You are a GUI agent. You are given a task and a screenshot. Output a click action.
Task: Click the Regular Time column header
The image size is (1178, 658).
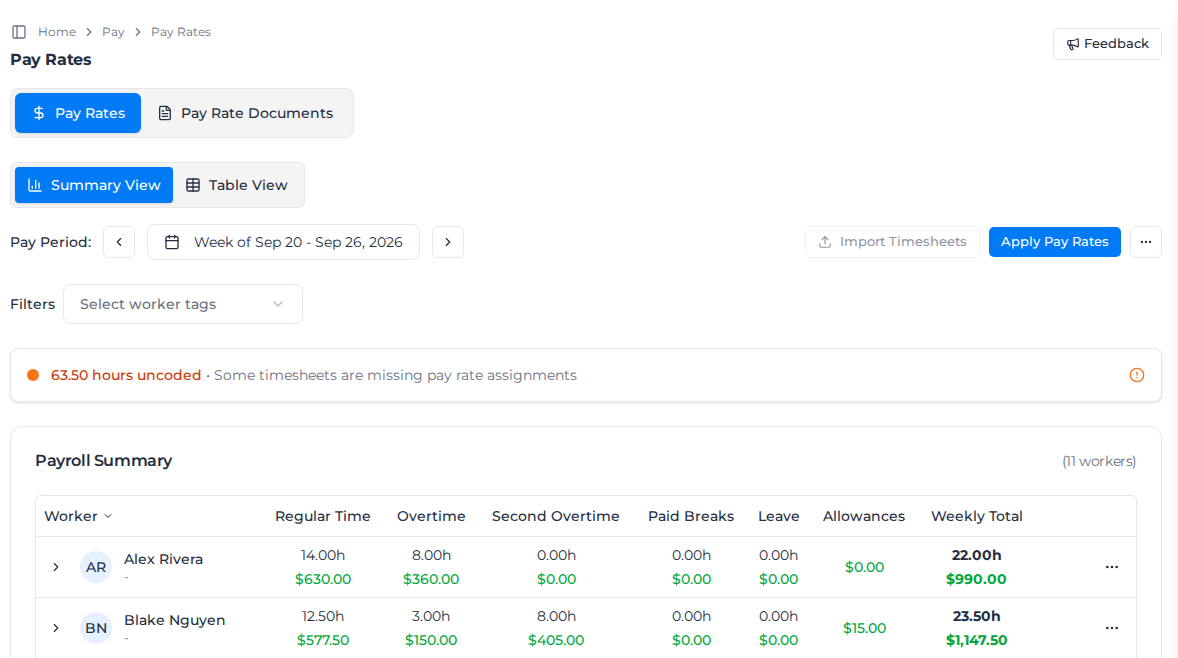pos(323,516)
